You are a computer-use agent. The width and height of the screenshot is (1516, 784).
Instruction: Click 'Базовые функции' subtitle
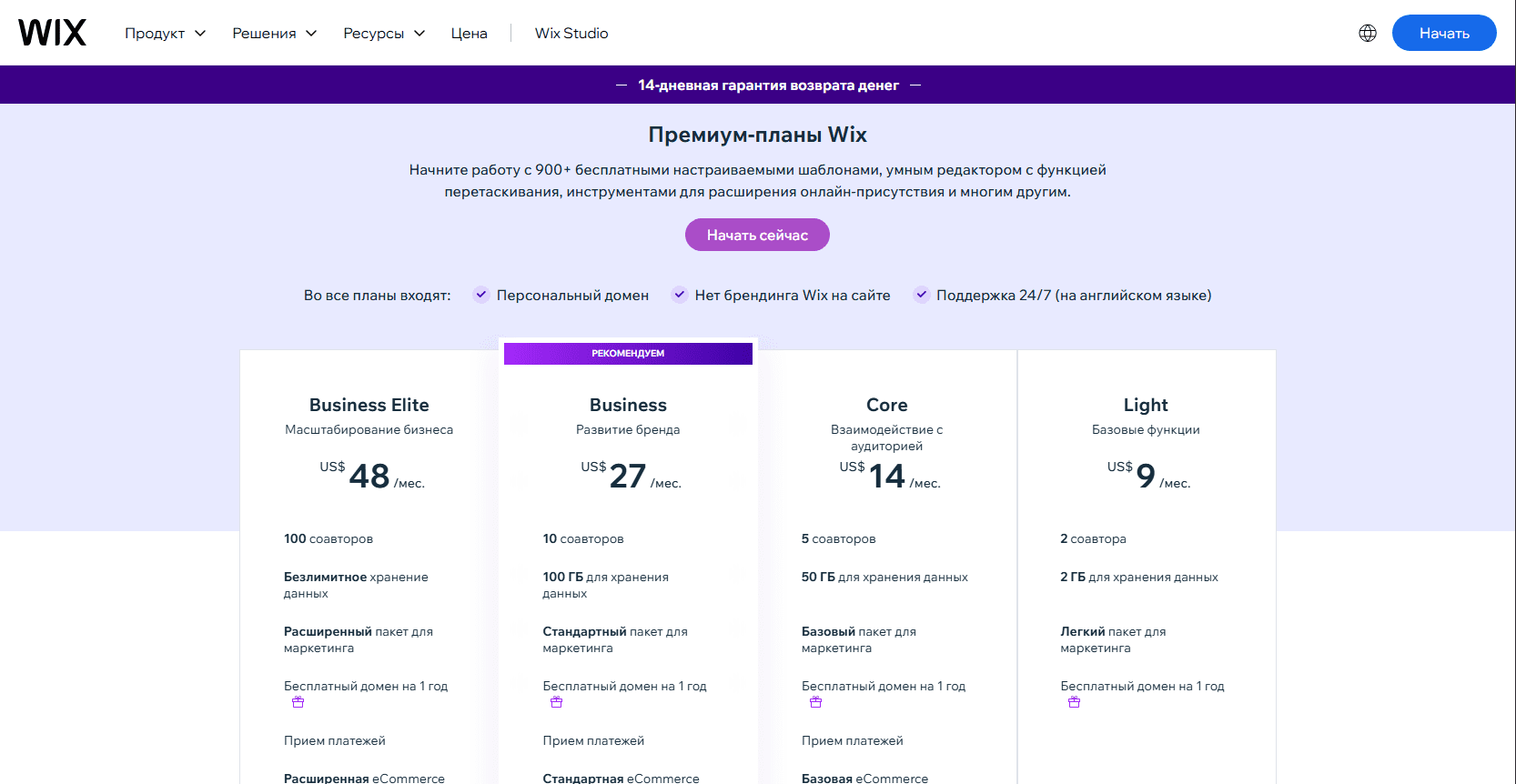click(1146, 429)
